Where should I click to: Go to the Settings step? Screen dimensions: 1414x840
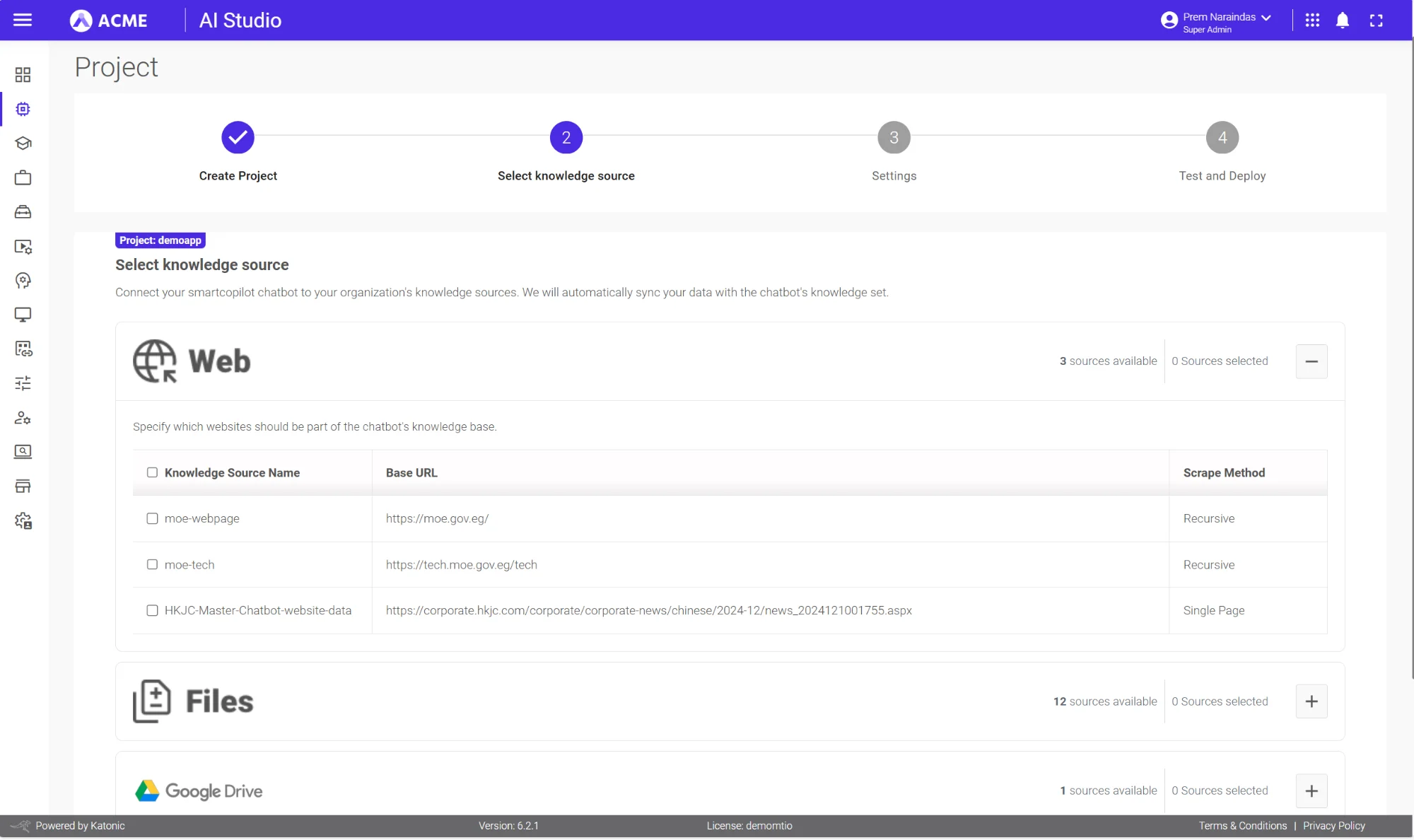894,137
